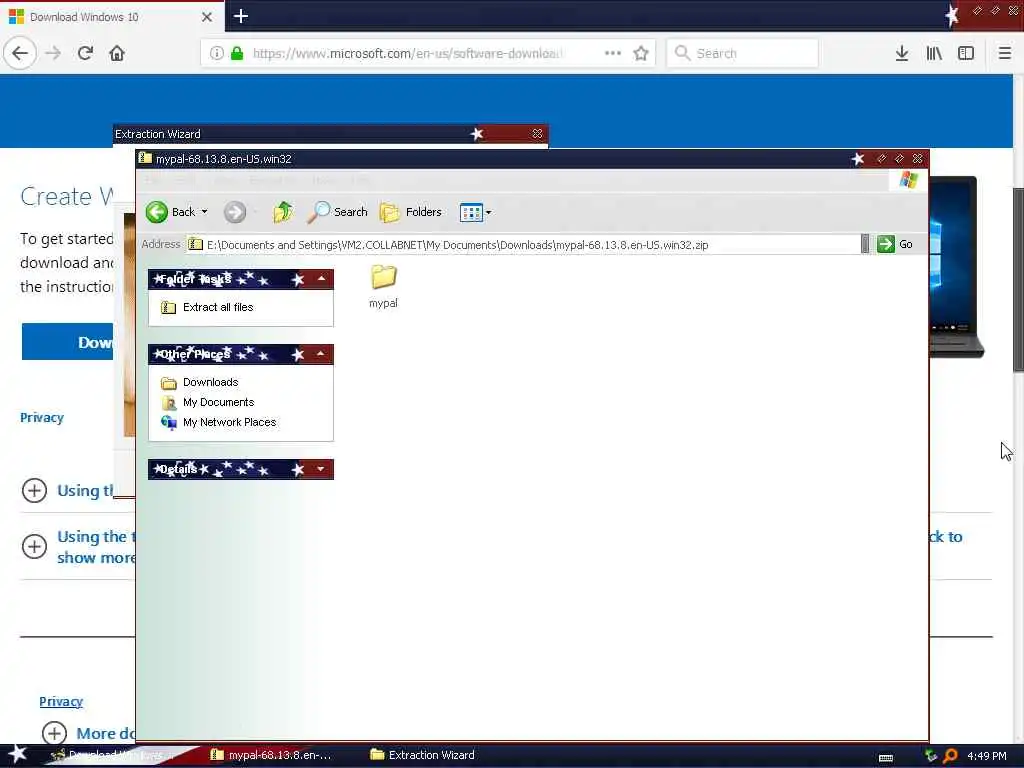Open the Explorer Search pane
This screenshot has height=768, width=1024.
337,212
